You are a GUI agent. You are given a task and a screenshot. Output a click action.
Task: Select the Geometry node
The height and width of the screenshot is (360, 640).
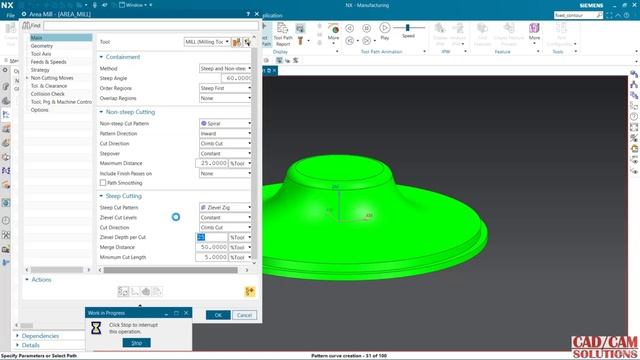(x=42, y=46)
